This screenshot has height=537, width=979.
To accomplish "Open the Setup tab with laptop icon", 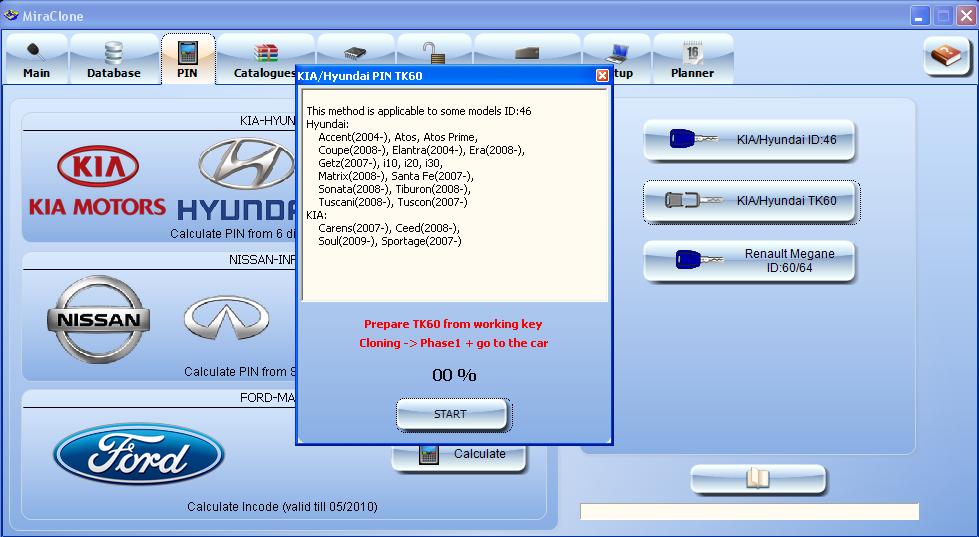I will point(617,60).
